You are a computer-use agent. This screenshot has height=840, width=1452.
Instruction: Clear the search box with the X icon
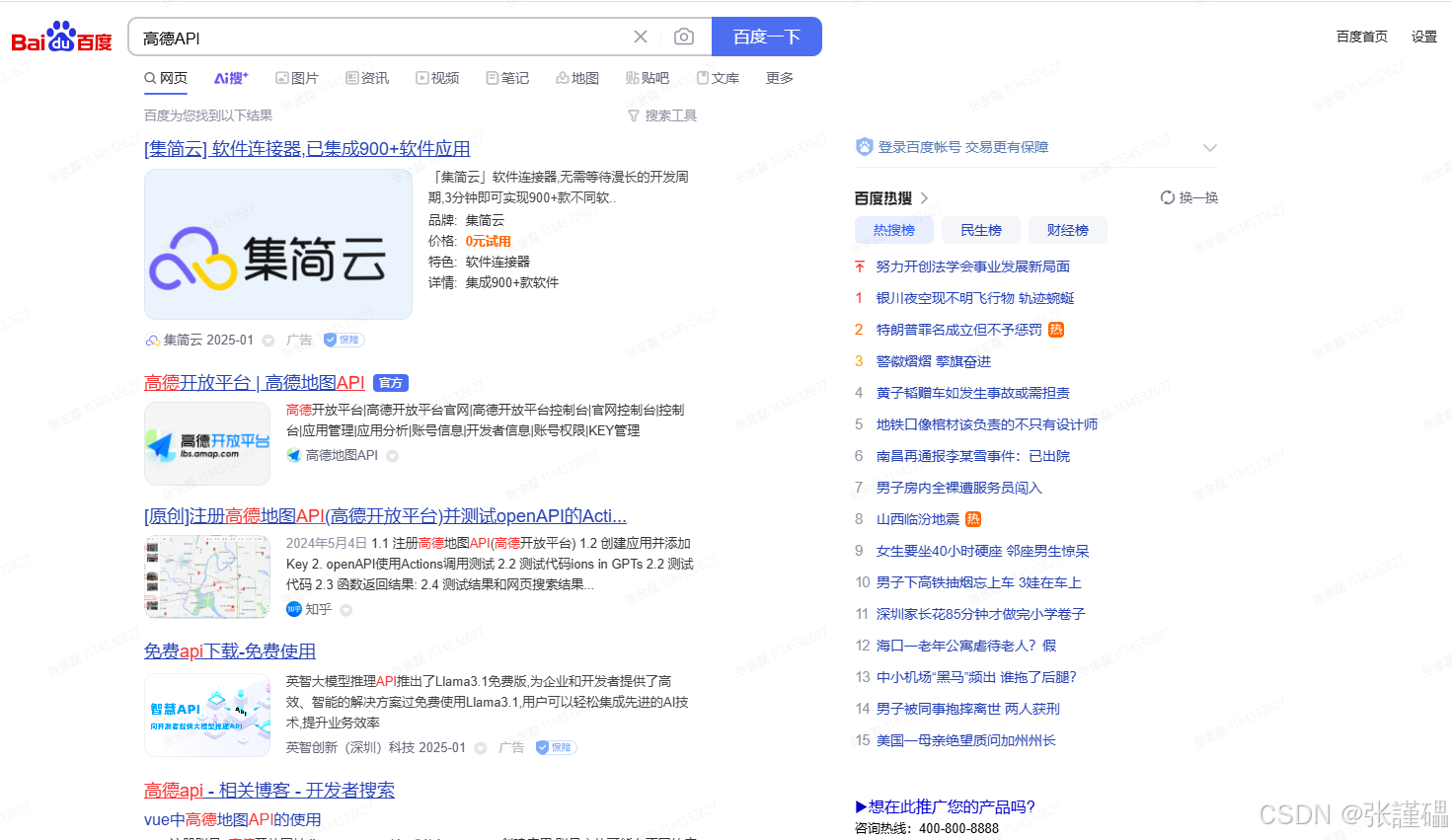click(641, 37)
